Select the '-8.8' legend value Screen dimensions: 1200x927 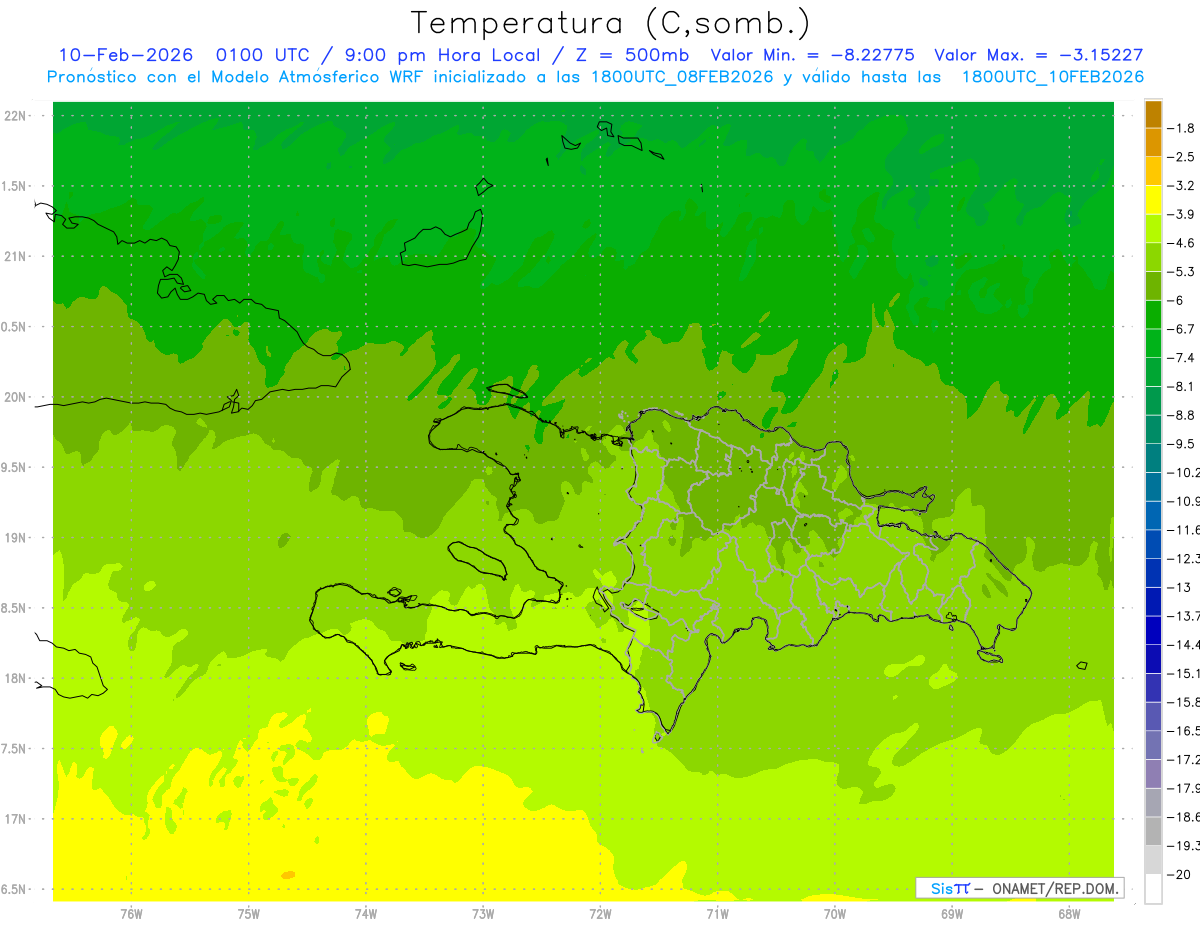tap(1181, 415)
